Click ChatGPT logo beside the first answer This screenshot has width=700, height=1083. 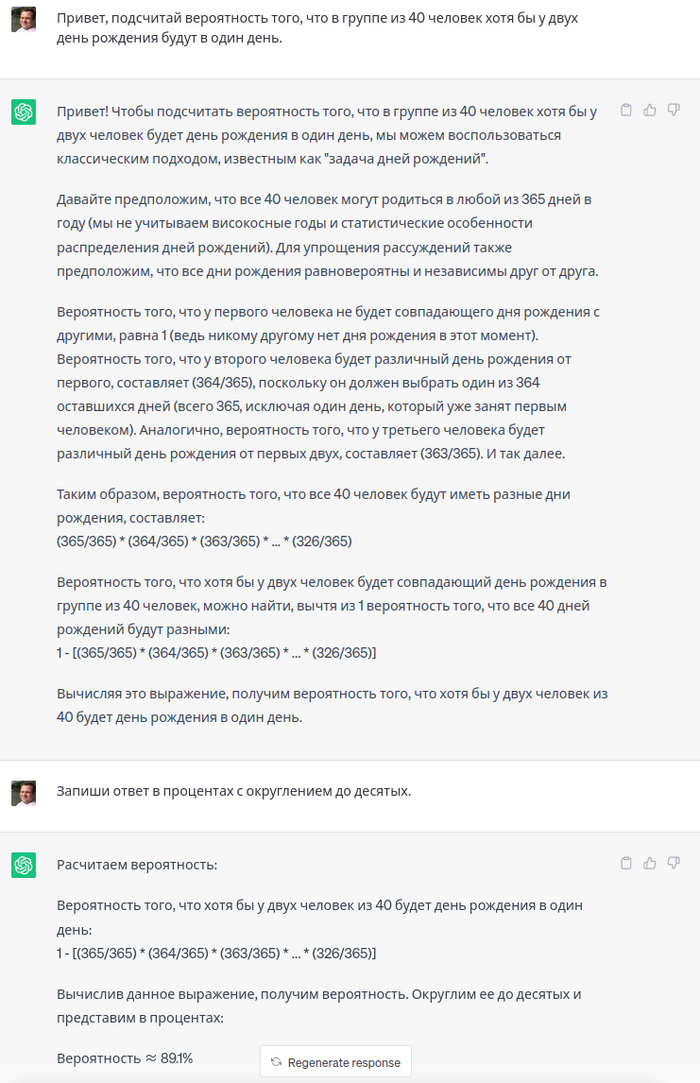click(x=24, y=112)
